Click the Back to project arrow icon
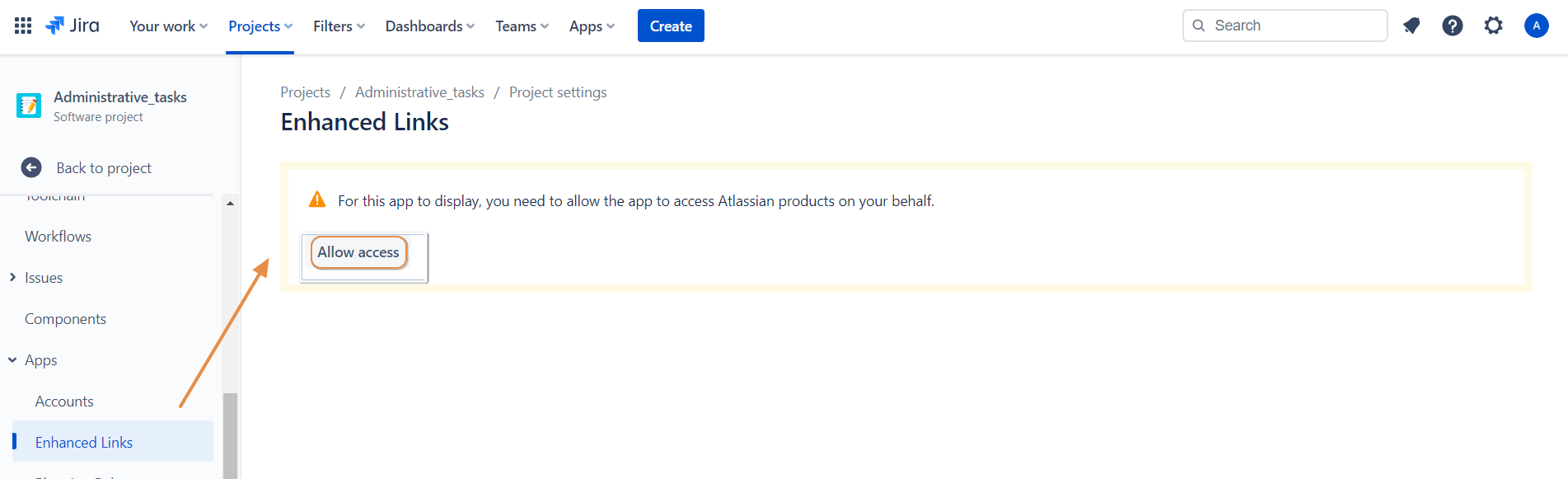Screen dimensions: 1568x479 point(31,167)
